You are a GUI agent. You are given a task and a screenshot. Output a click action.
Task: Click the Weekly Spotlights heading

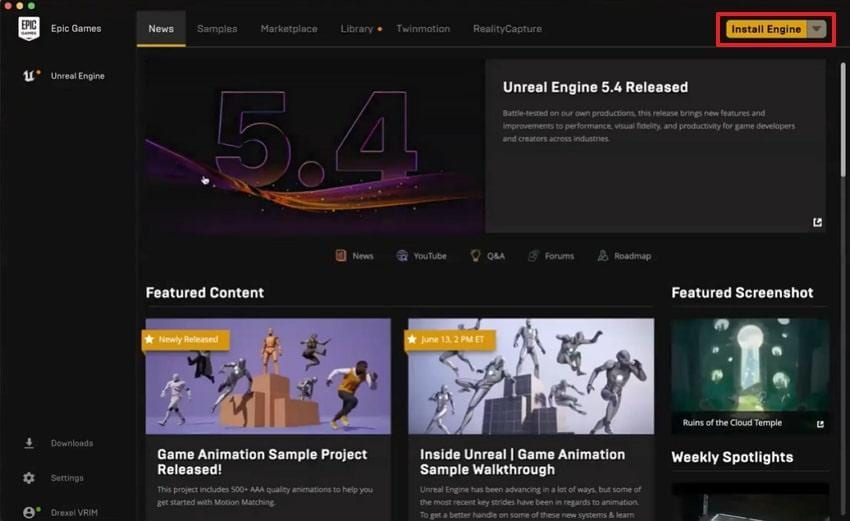tap(732, 457)
